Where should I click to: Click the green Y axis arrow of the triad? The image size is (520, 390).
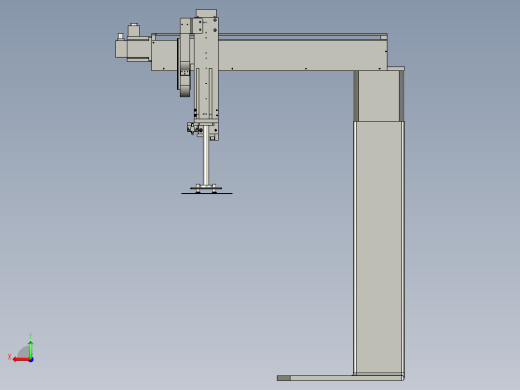(x=31, y=349)
